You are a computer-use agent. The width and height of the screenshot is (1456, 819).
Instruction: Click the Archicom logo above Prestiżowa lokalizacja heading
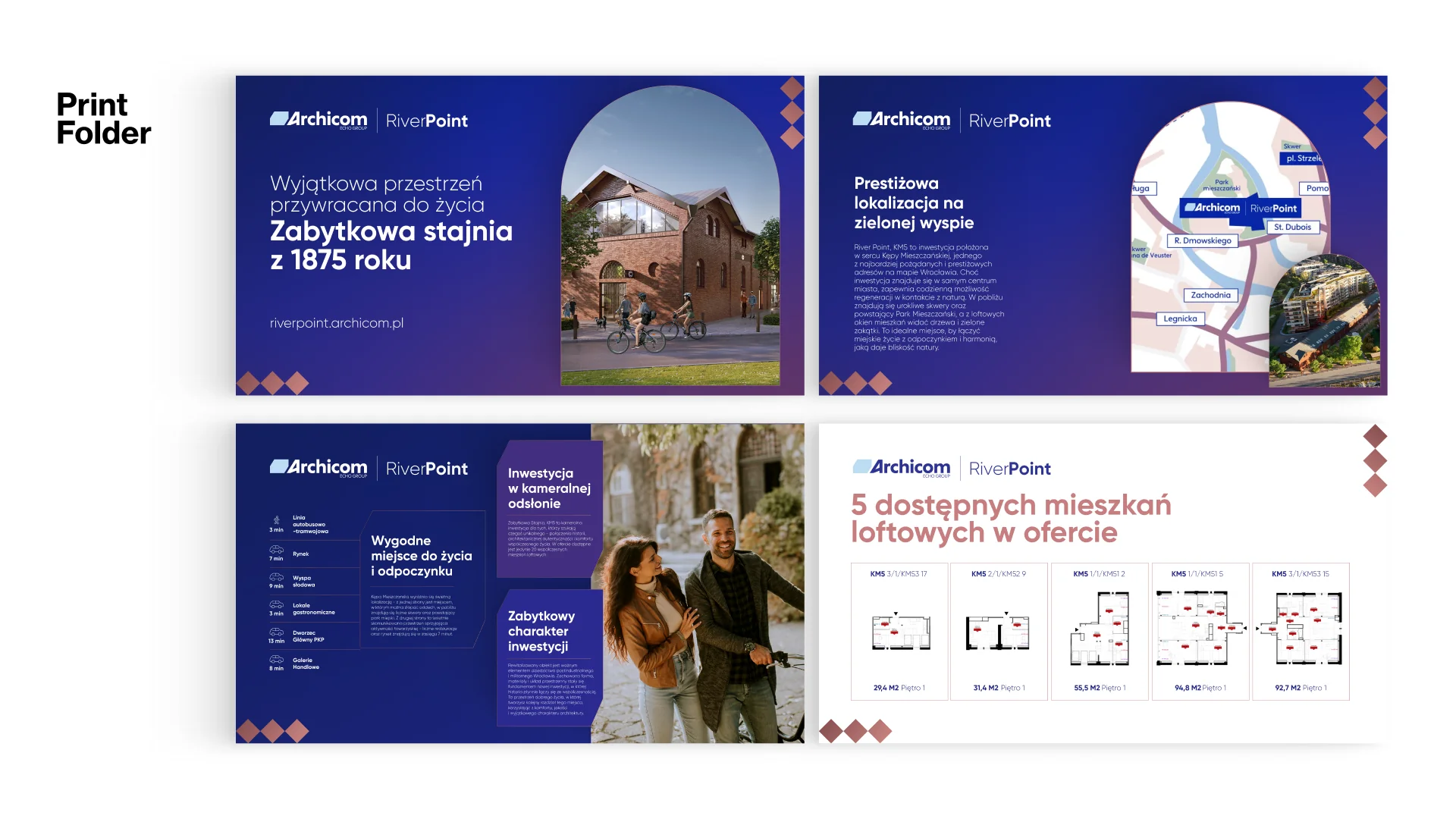click(x=902, y=120)
